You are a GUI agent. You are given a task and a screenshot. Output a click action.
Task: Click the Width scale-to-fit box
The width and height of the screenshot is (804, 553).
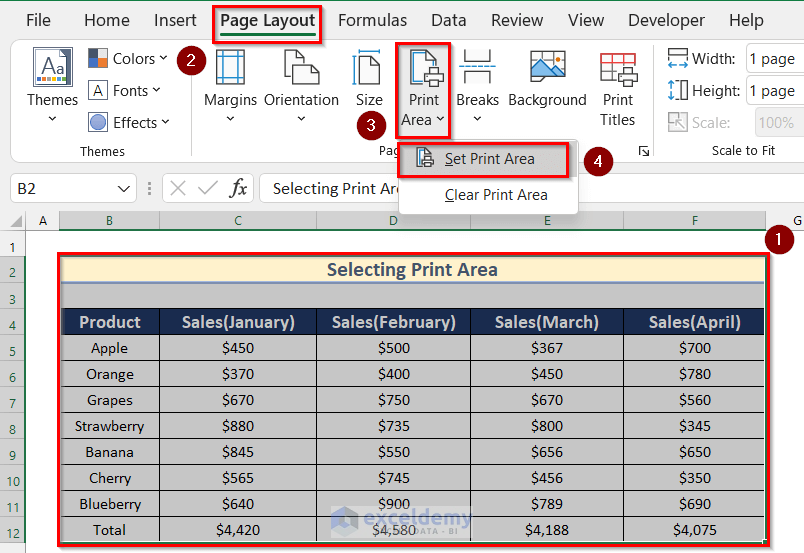point(774,58)
